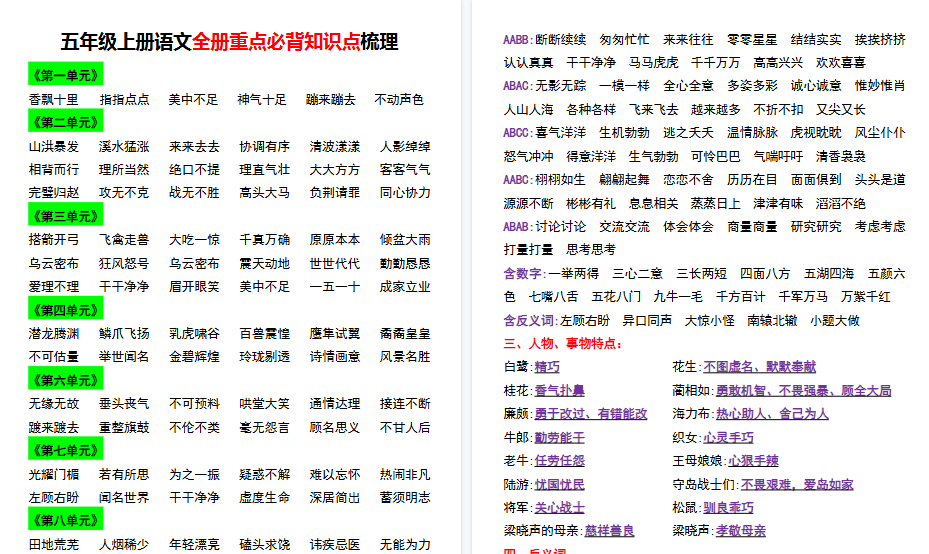The width and height of the screenshot is (929, 554).
Task: Click the phrase 光耀门楣
Action: (53, 474)
